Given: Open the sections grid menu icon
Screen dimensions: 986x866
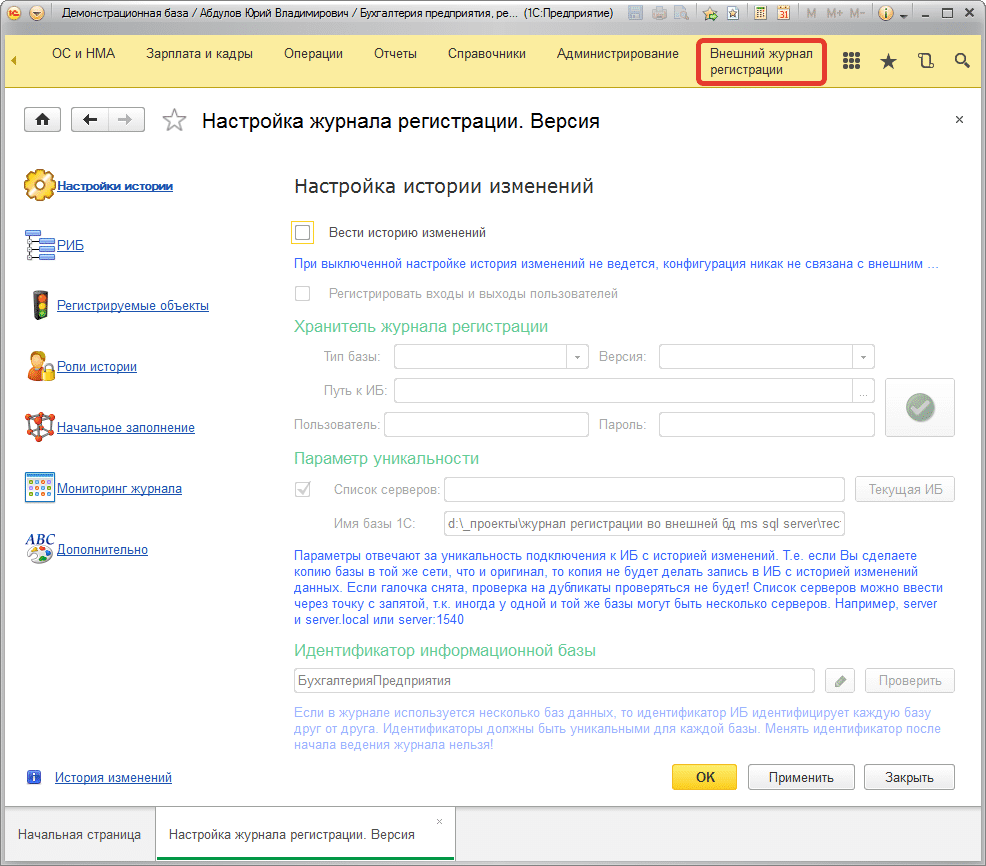Looking at the screenshot, I should point(851,61).
